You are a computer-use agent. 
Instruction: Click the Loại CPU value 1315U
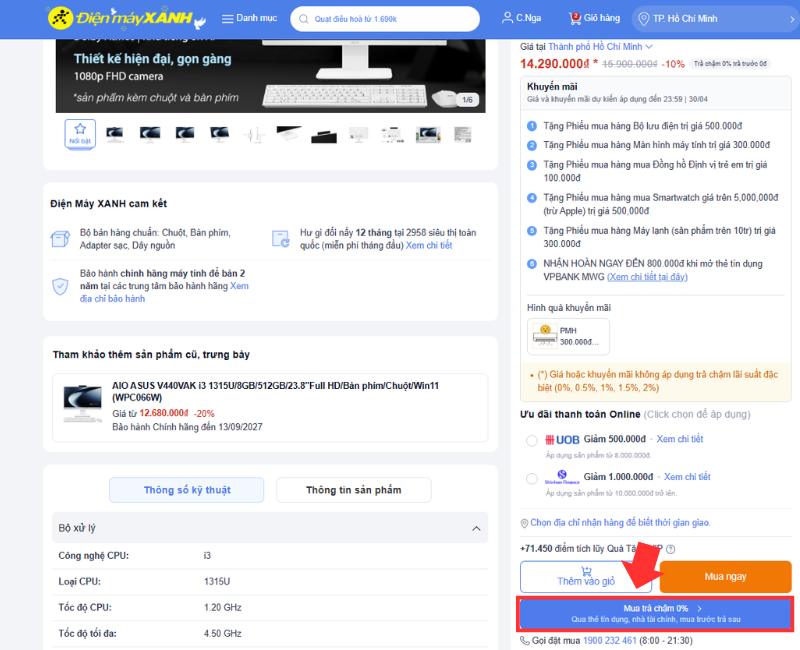[217, 582]
